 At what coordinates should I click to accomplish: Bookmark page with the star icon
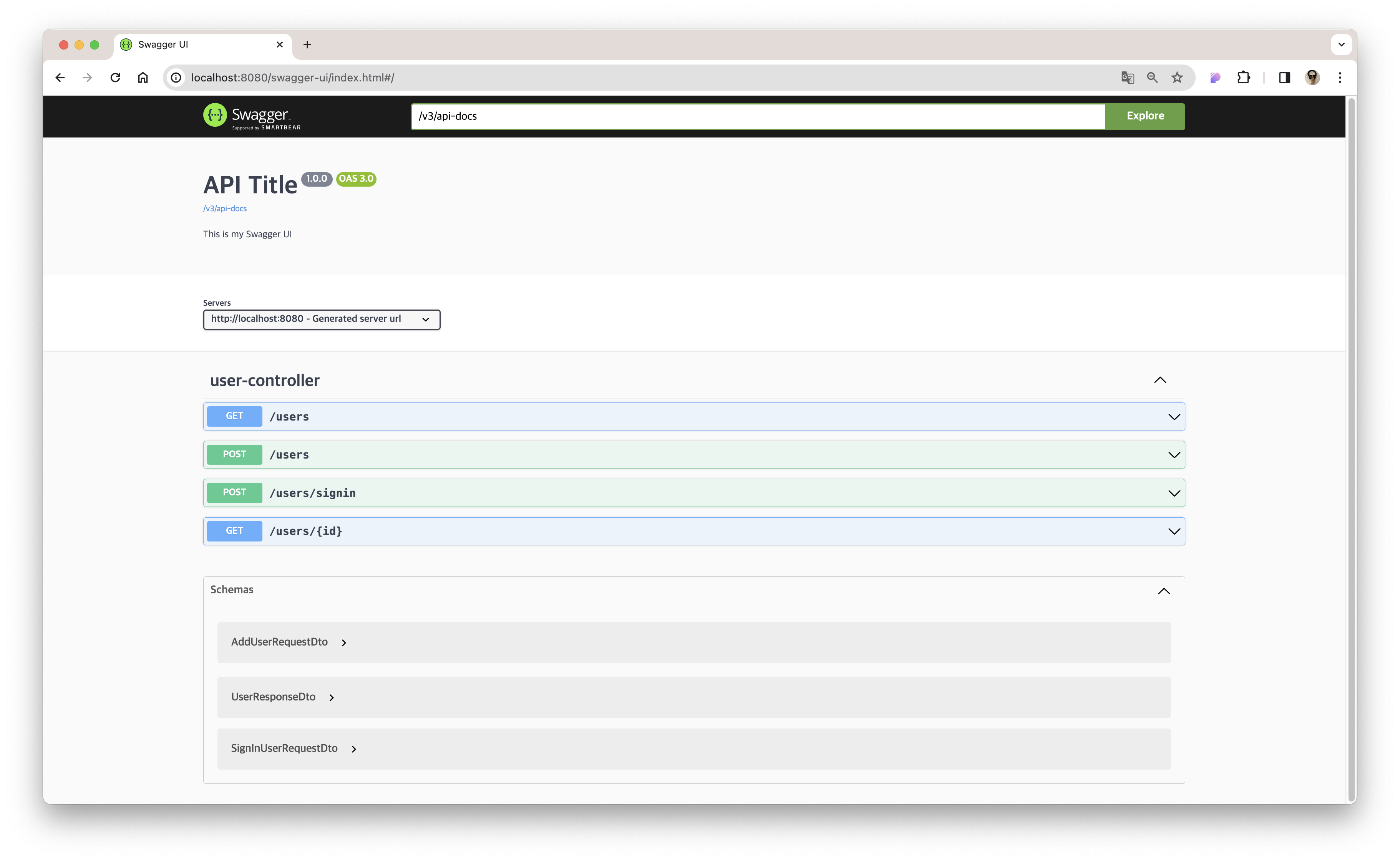point(1177,78)
